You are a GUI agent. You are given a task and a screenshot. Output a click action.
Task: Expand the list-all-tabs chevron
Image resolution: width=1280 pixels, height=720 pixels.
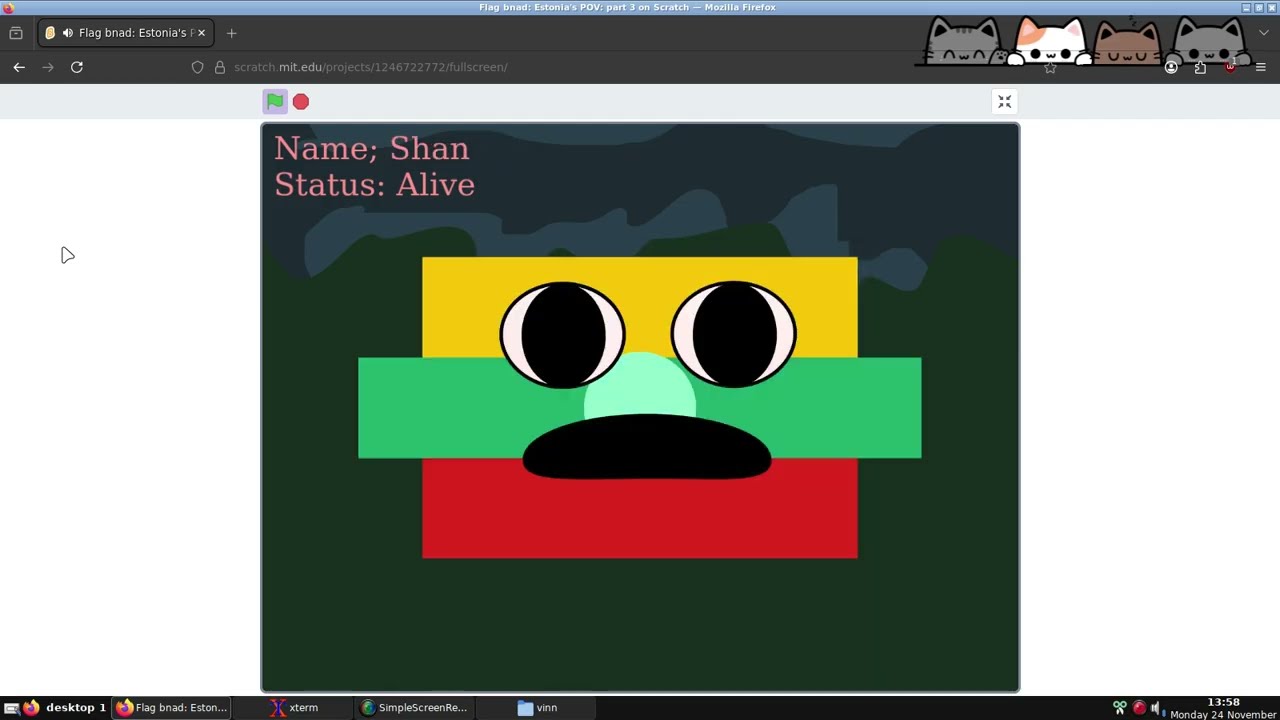pos(1264,33)
